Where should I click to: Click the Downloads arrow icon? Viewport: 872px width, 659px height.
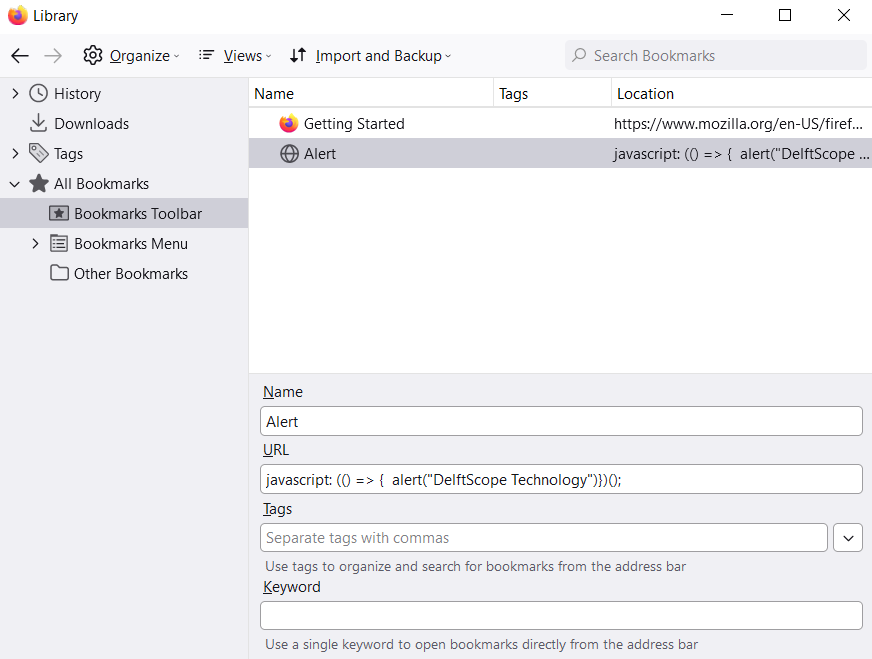(39, 124)
